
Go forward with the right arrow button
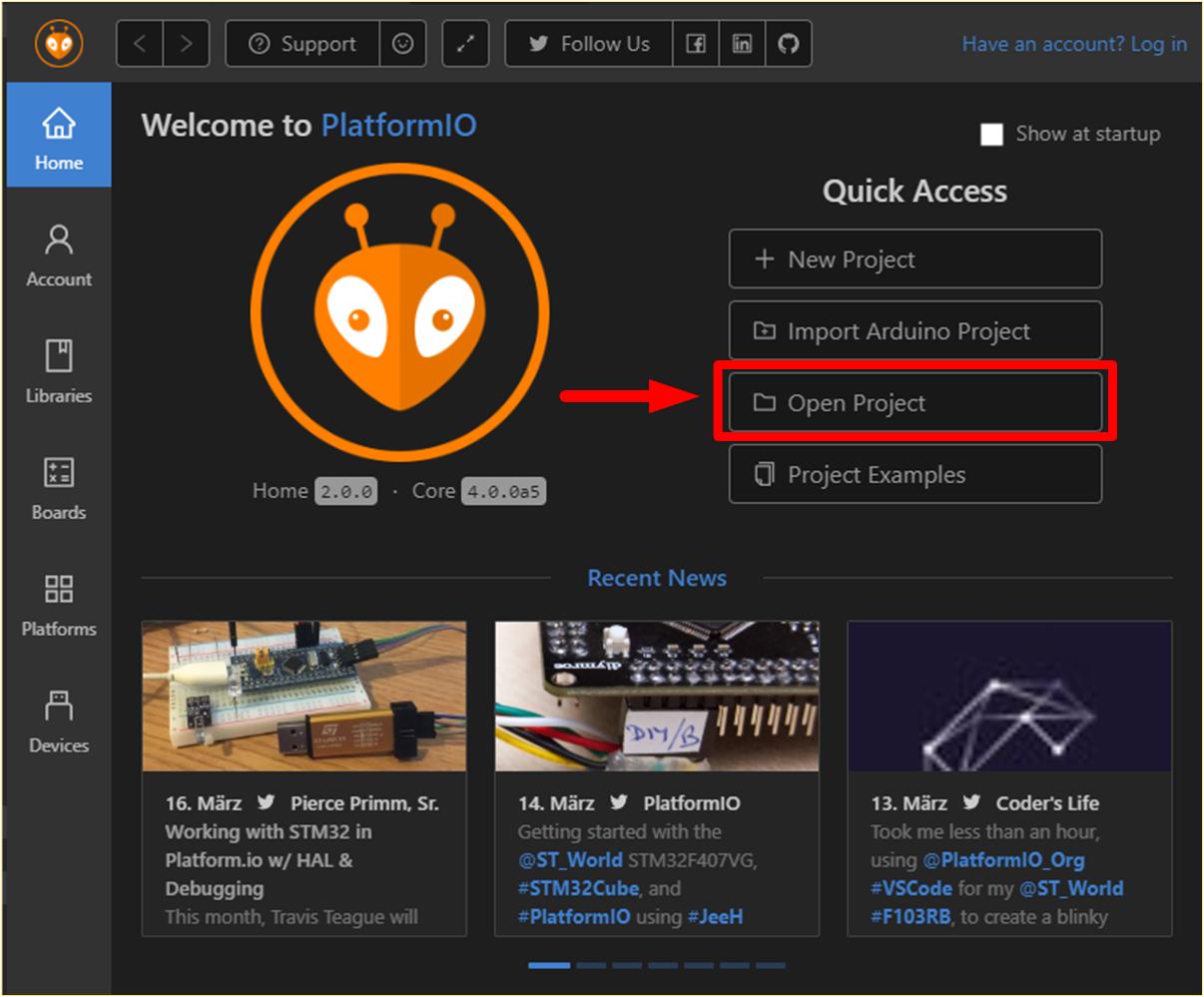coord(187,44)
